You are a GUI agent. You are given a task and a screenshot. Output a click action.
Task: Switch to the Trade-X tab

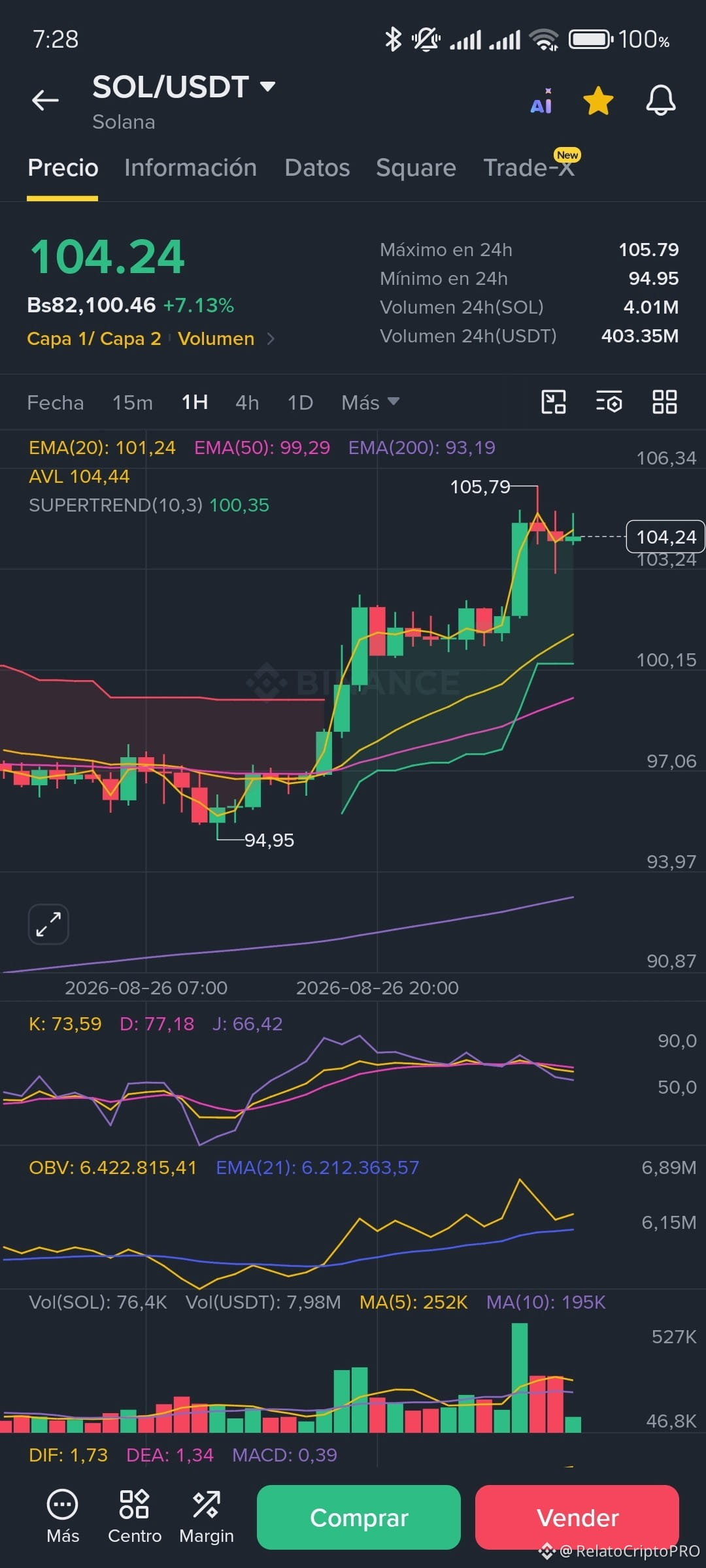529,168
